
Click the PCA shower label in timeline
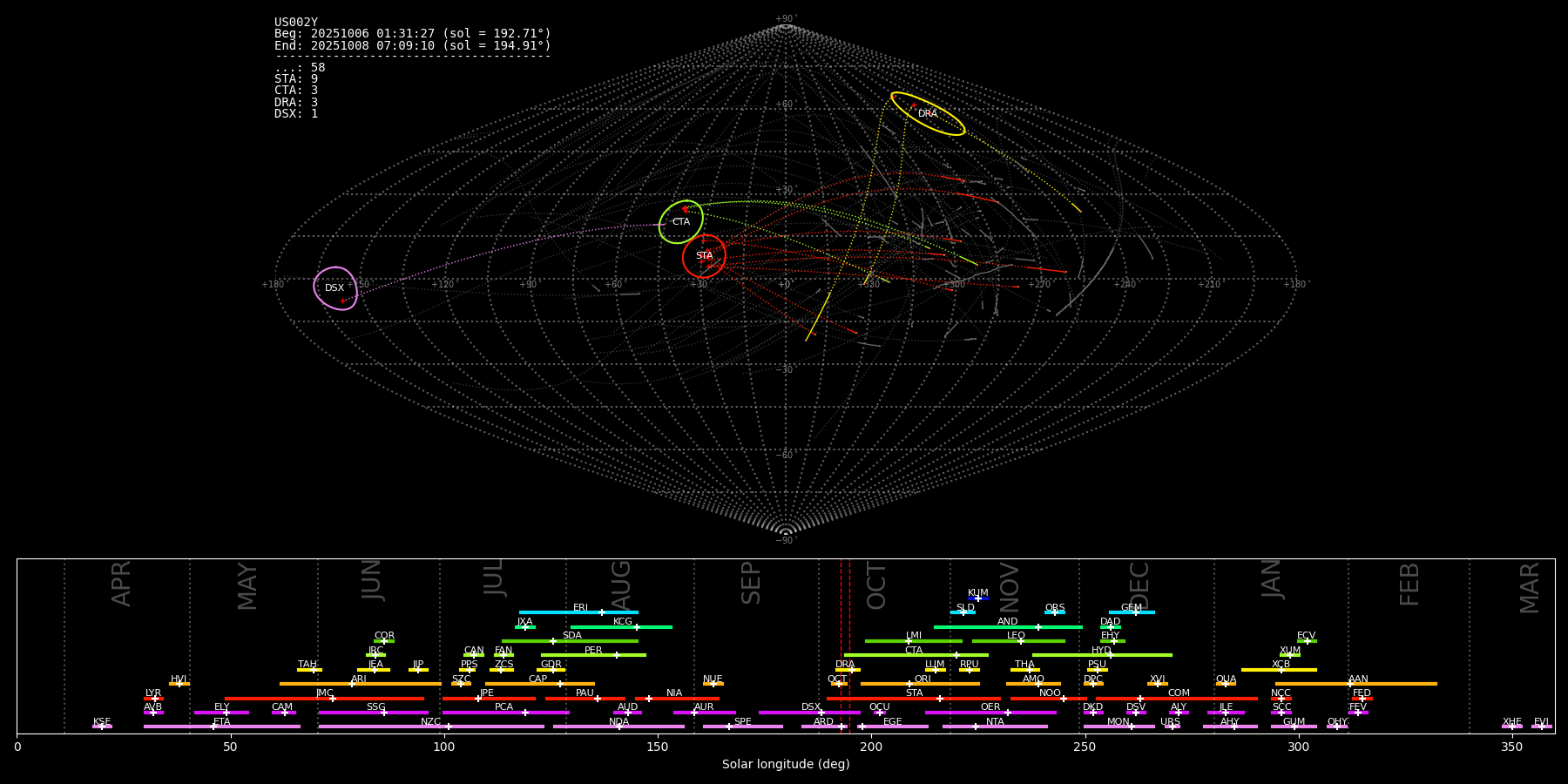(504, 707)
